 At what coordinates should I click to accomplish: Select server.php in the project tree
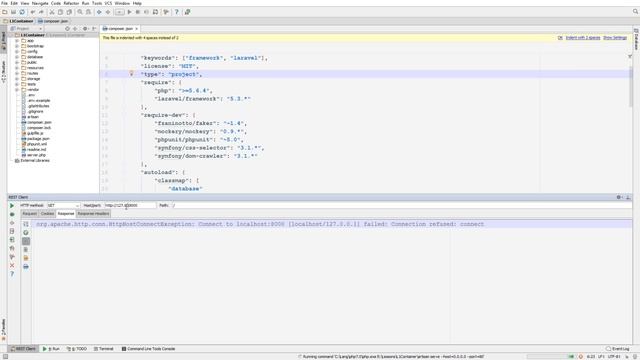[36, 155]
